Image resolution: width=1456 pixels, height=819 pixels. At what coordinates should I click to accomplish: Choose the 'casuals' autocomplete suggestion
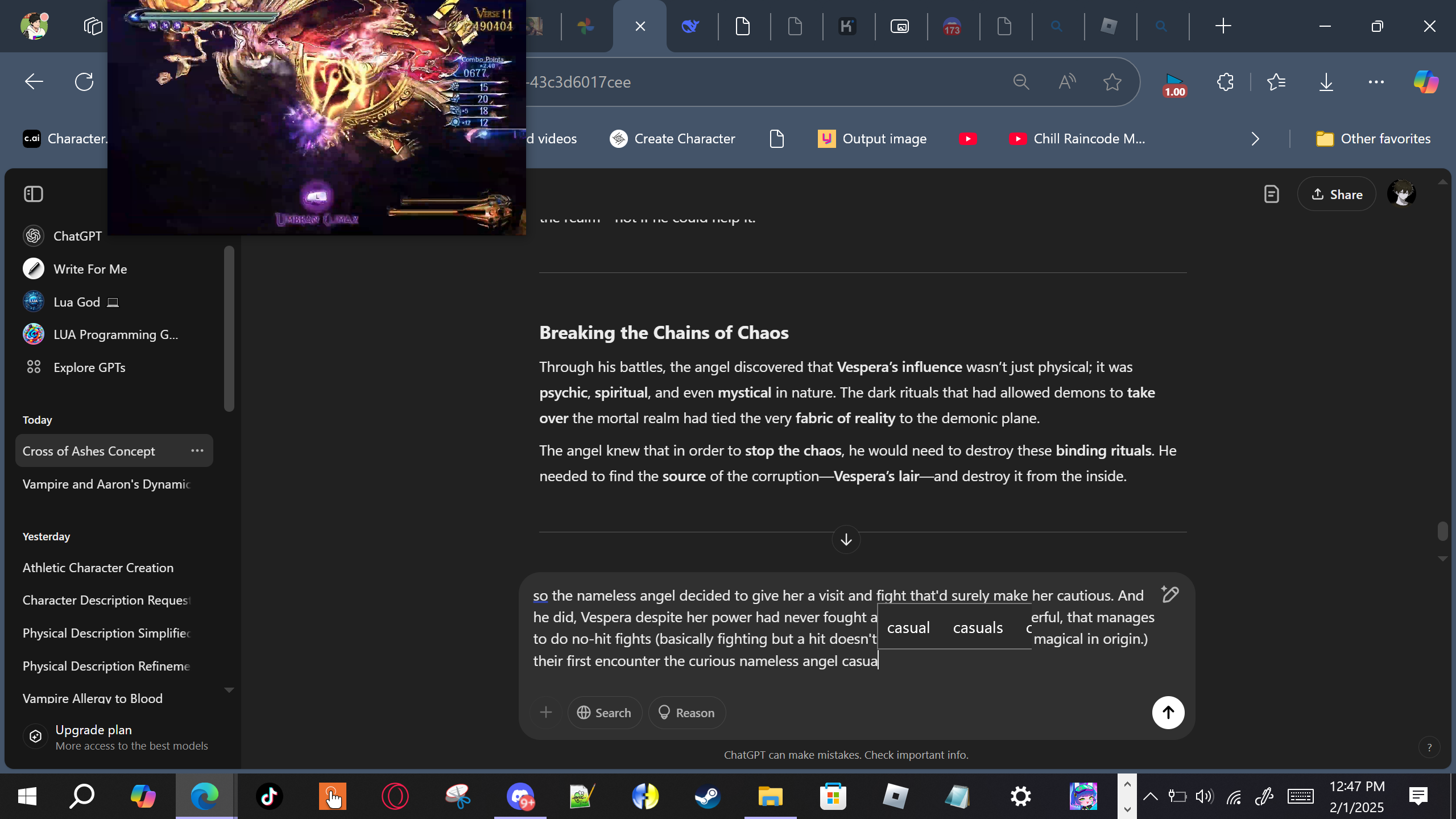978,627
